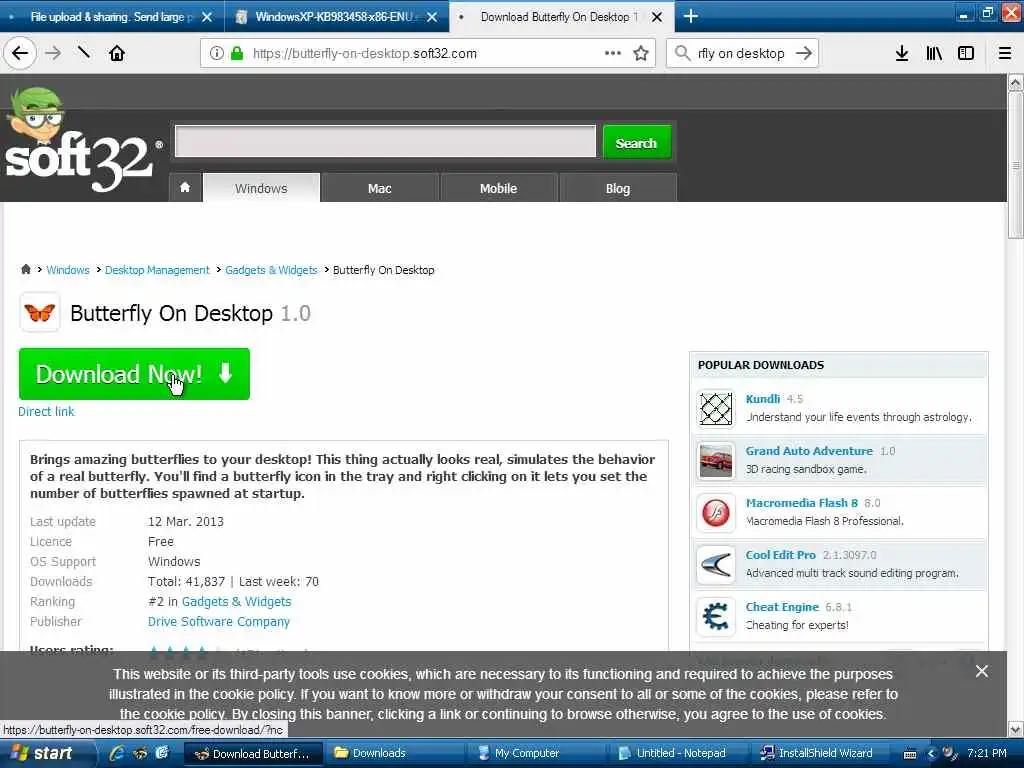Click the scrollbar down arrow
The width and height of the screenshot is (1024, 768).
(x=1016, y=729)
